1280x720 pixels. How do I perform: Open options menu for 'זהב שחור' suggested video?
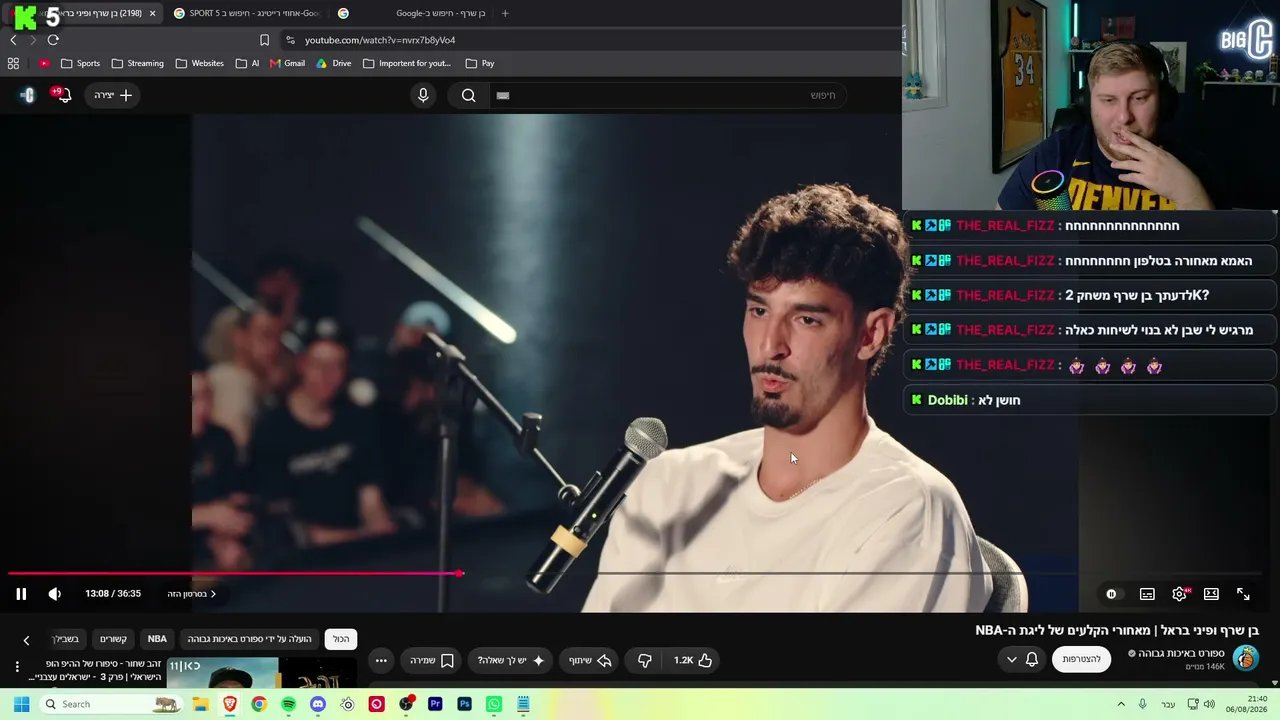tap(17, 666)
